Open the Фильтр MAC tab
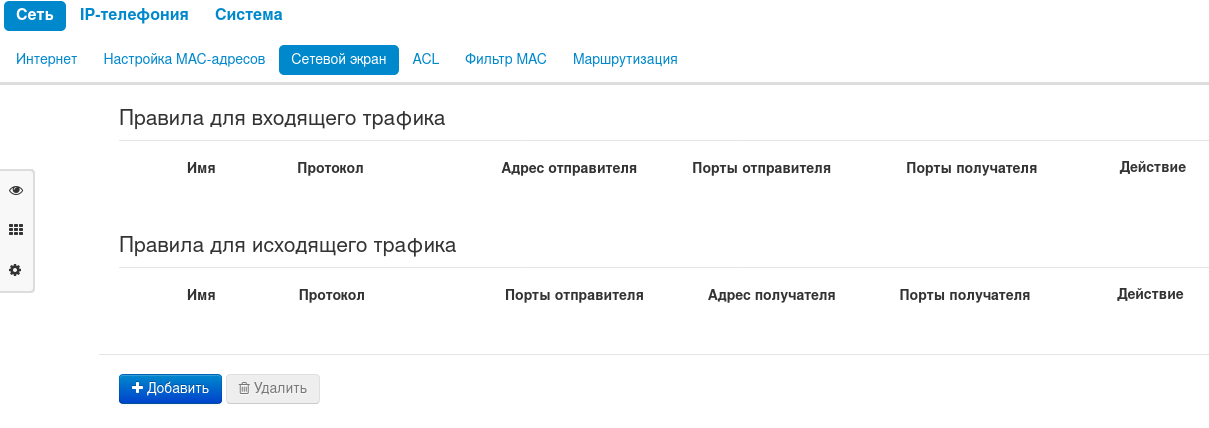This screenshot has height=428, width=1209. 506,60
